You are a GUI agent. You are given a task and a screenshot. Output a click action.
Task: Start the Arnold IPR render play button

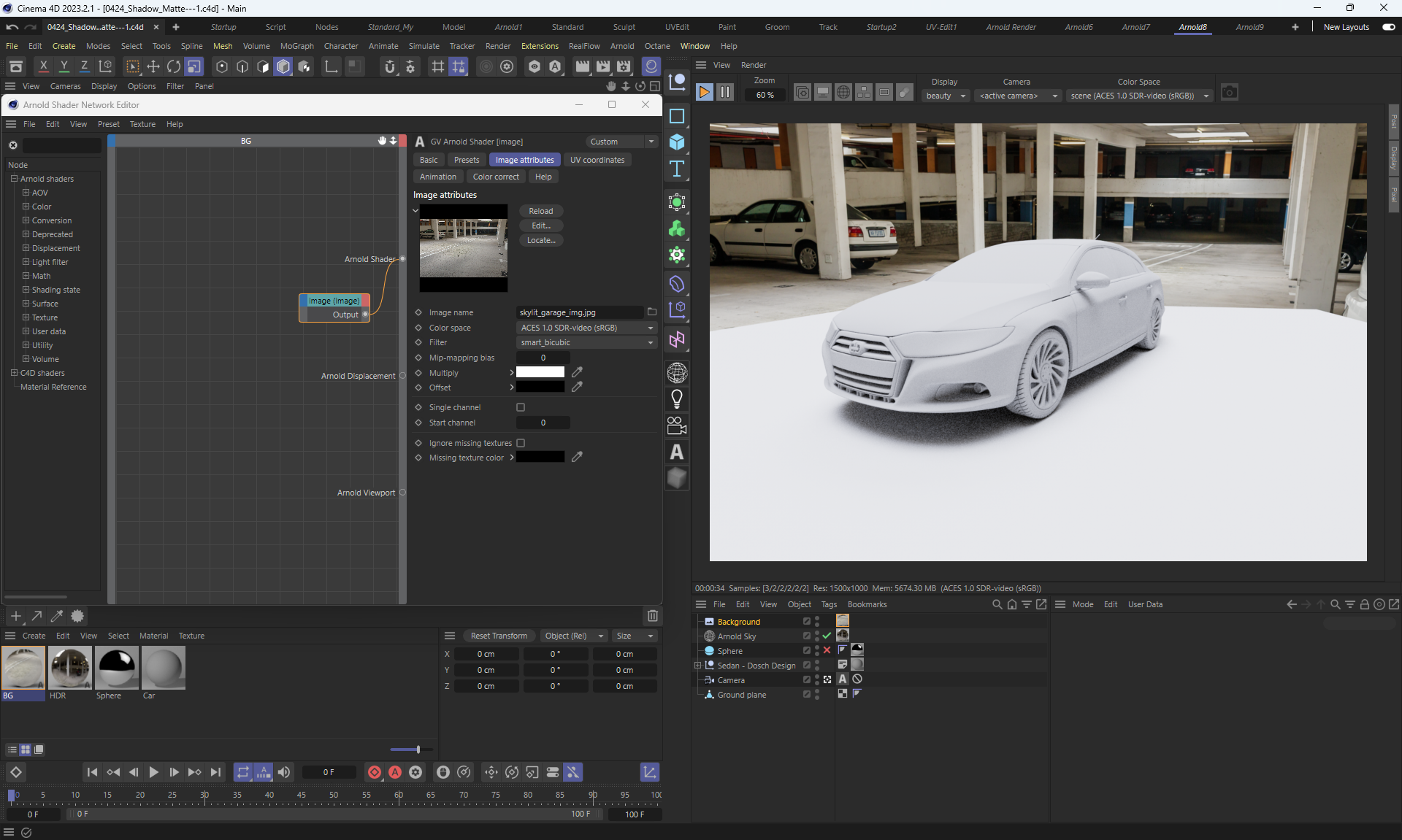[704, 92]
